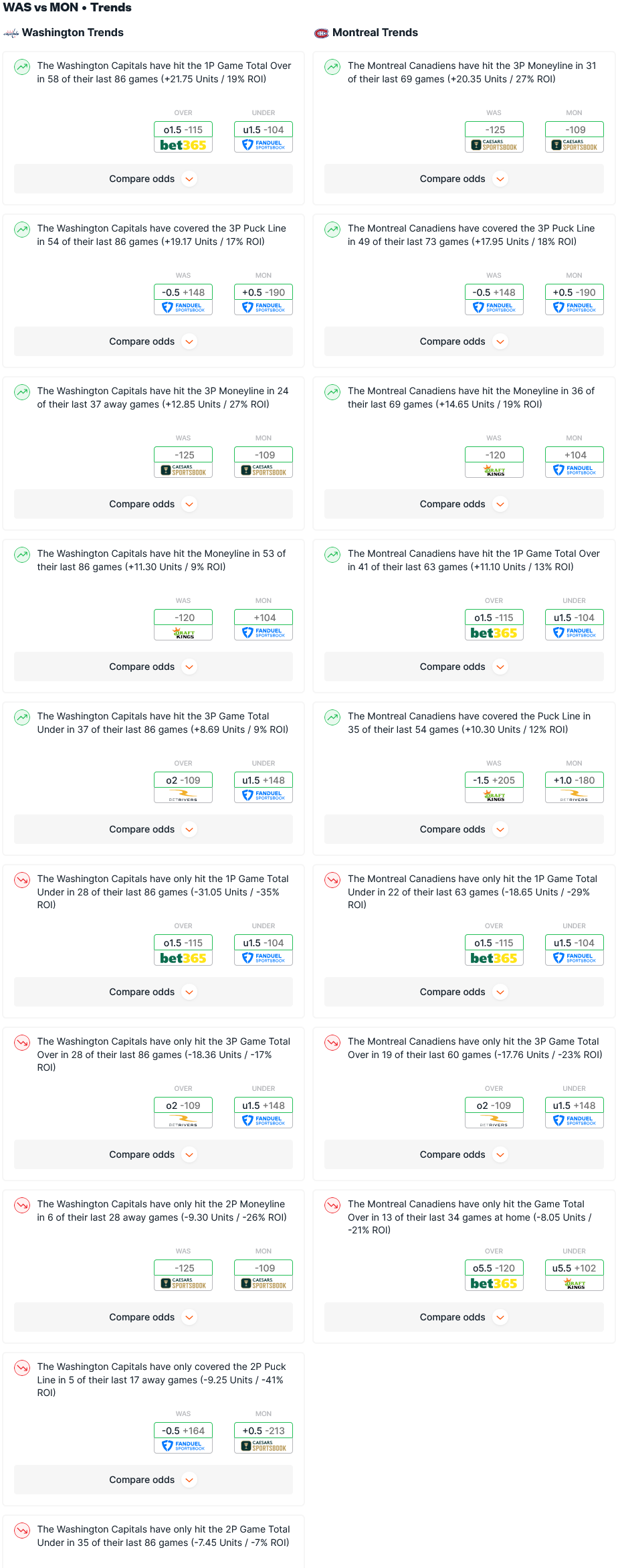Click the Washington Capitals logo icon
The image size is (618, 1568).
pyautogui.click(x=11, y=33)
